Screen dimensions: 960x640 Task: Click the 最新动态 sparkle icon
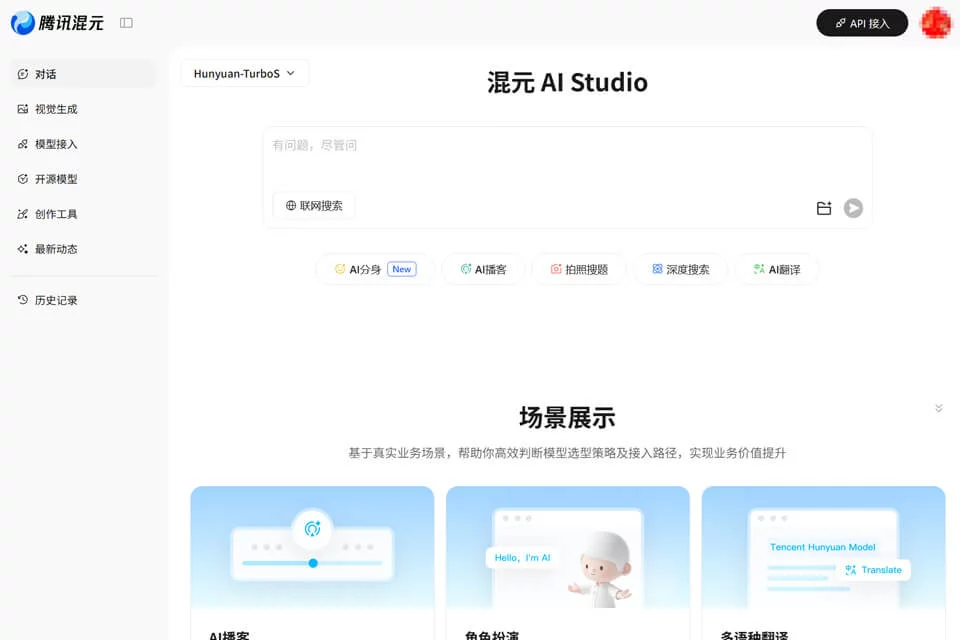23,249
